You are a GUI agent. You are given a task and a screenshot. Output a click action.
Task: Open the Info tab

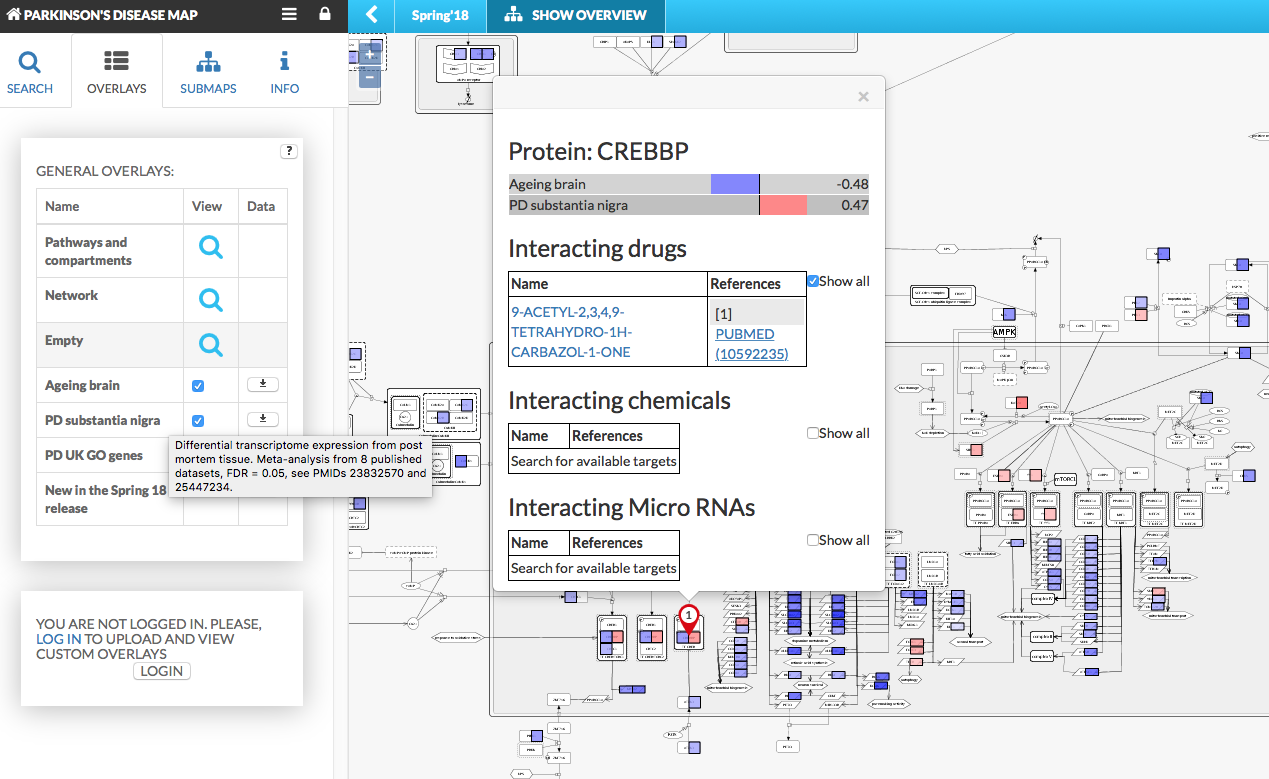[284, 72]
